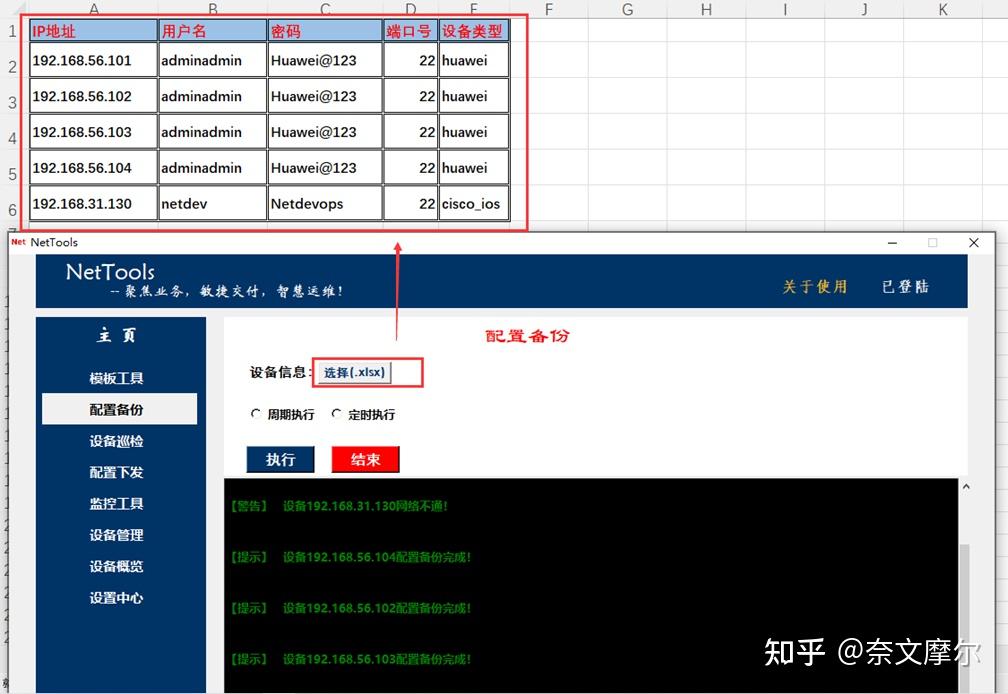Screen dimensions: 1008x694
Task: Open the 配置下发 configuration deployment module
Action: pyautogui.click(x=117, y=472)
